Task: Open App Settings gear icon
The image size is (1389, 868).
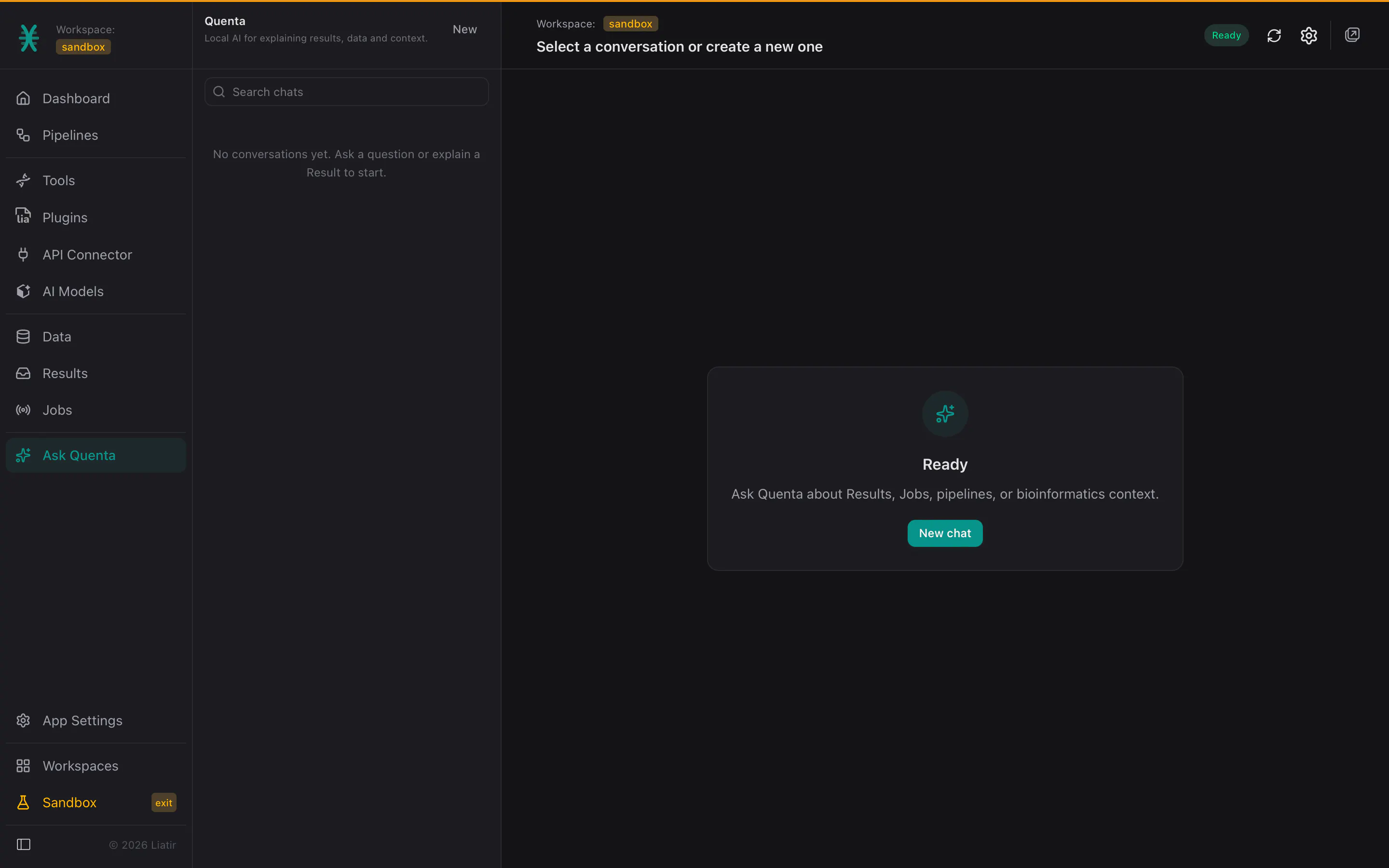Action: tap(23, 720)
